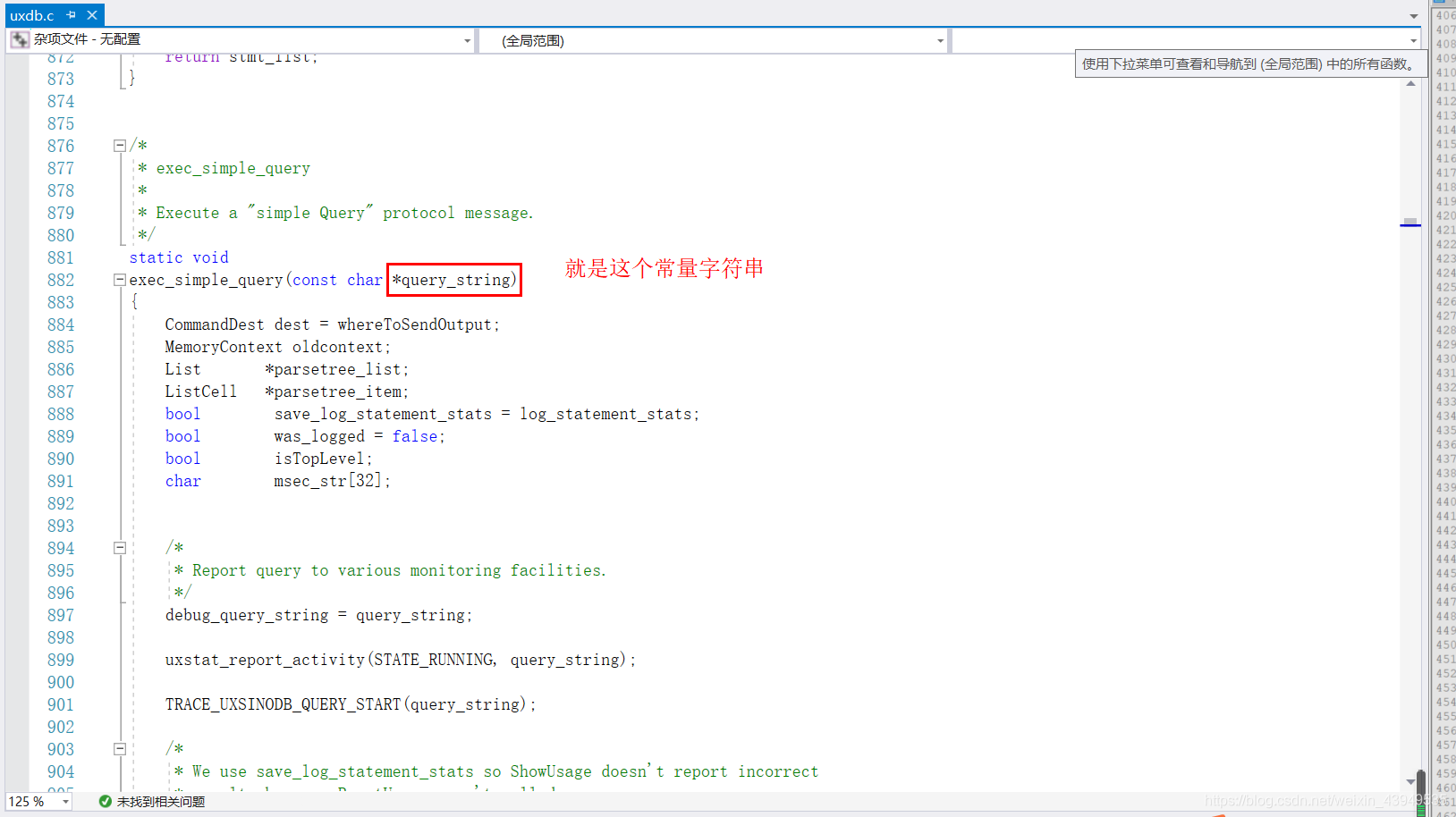
Task: Close the uxdb.c tab
Action: pyautogui.click(x=92, y=15)
